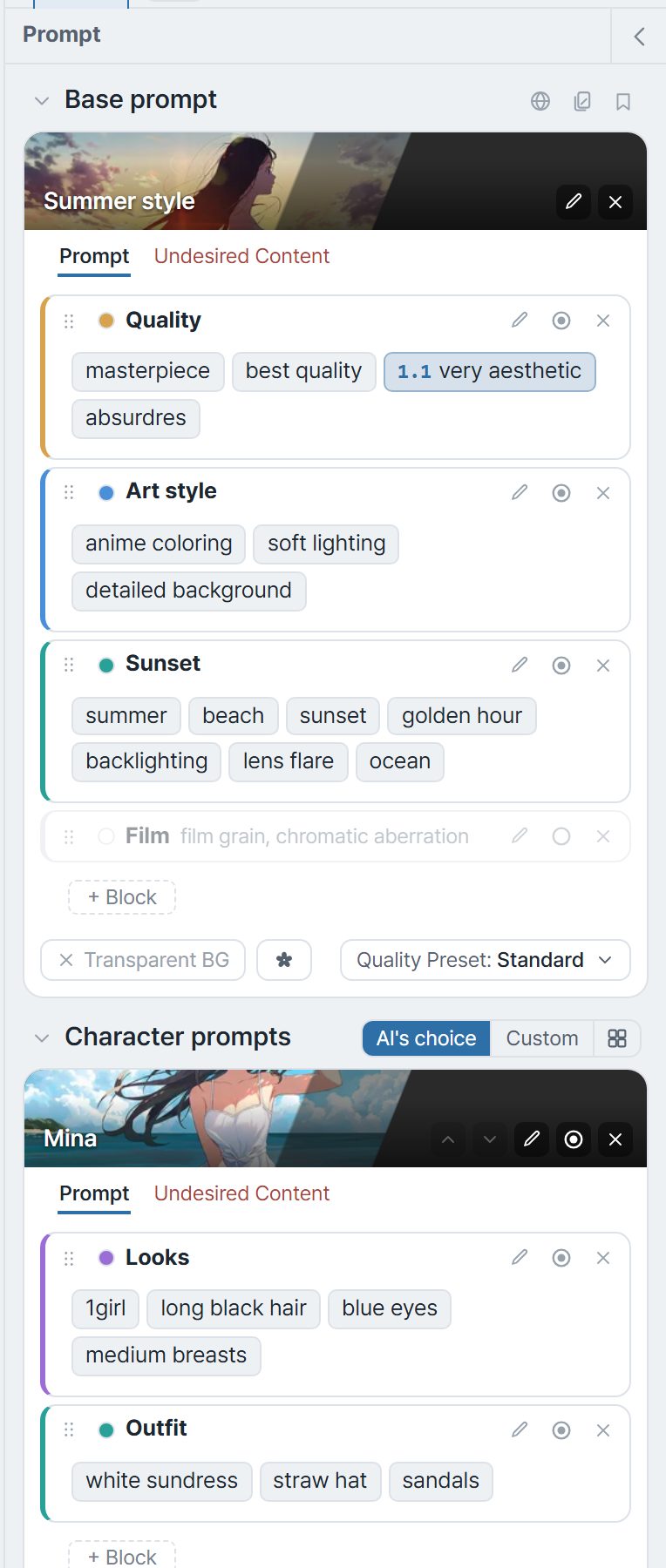Viewport: 666px width, 1568px height.
Task: Toggle the Sunset block enabled state
Action: tap(561, 666)
